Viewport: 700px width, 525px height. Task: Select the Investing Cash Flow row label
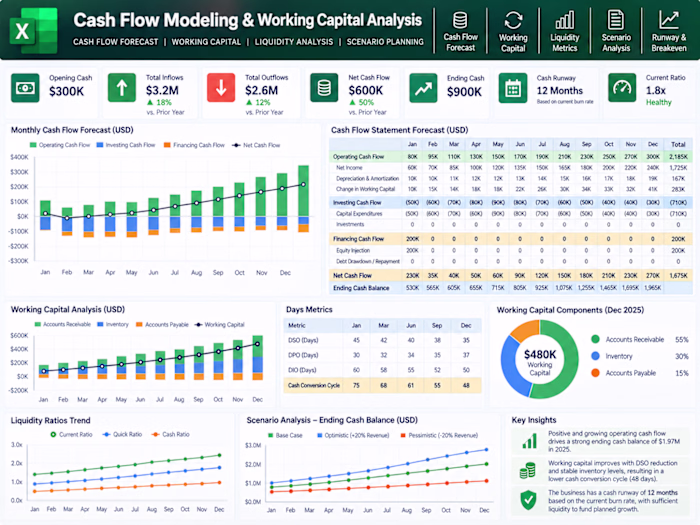point(357,203)
